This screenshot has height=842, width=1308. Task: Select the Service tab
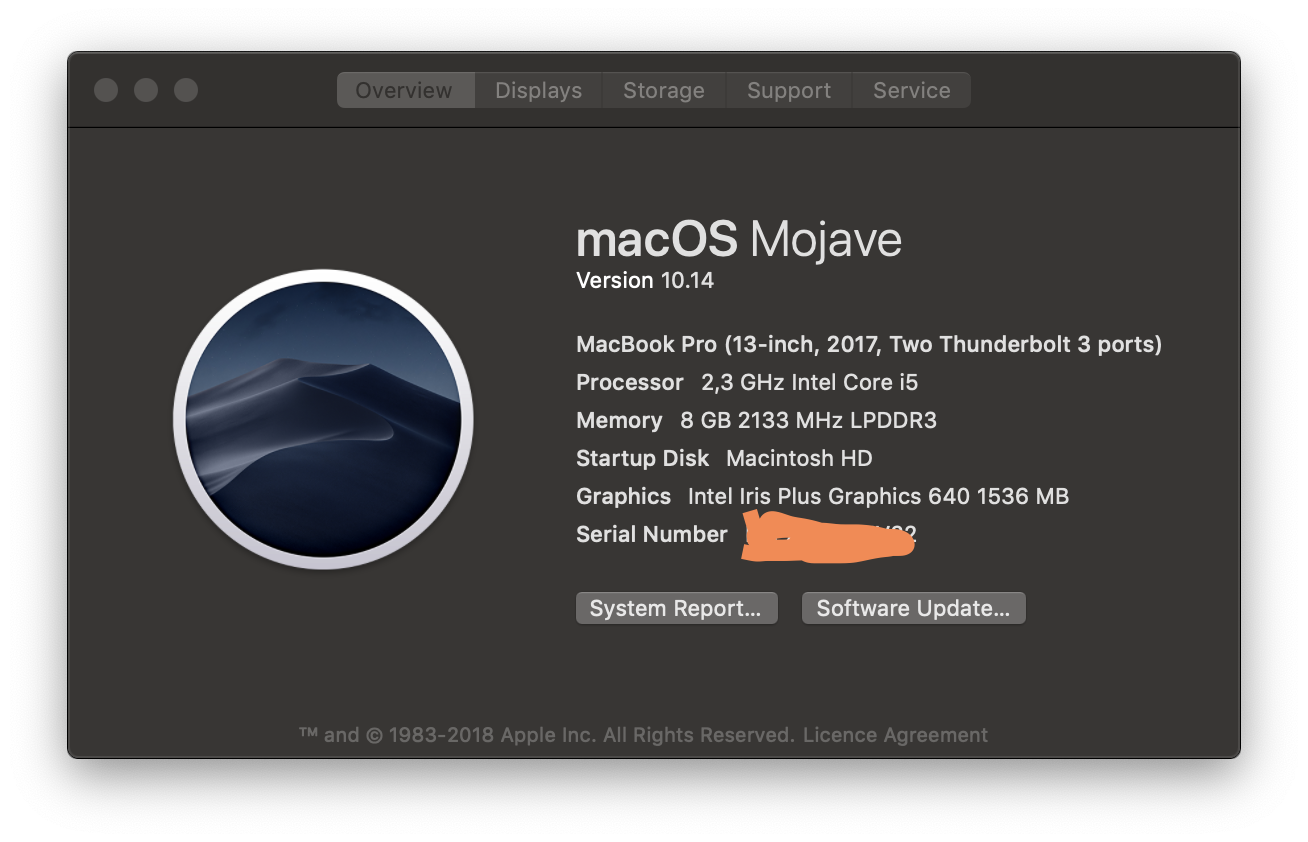[911, 90]
